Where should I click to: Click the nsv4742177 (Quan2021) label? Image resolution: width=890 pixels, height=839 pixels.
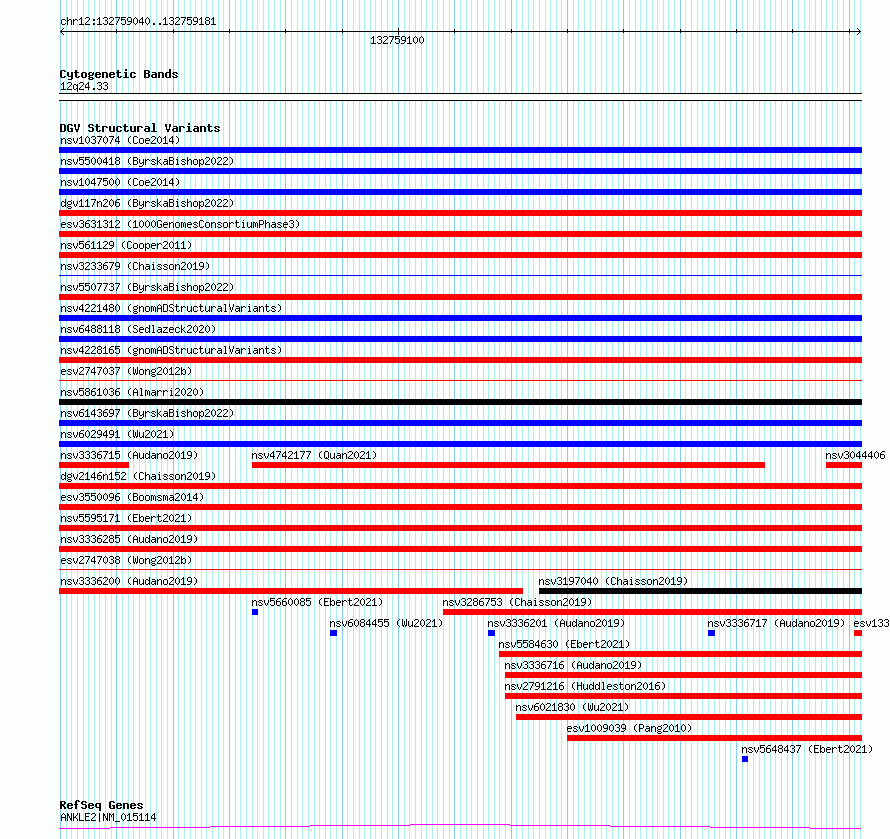[x=314, y=455]
